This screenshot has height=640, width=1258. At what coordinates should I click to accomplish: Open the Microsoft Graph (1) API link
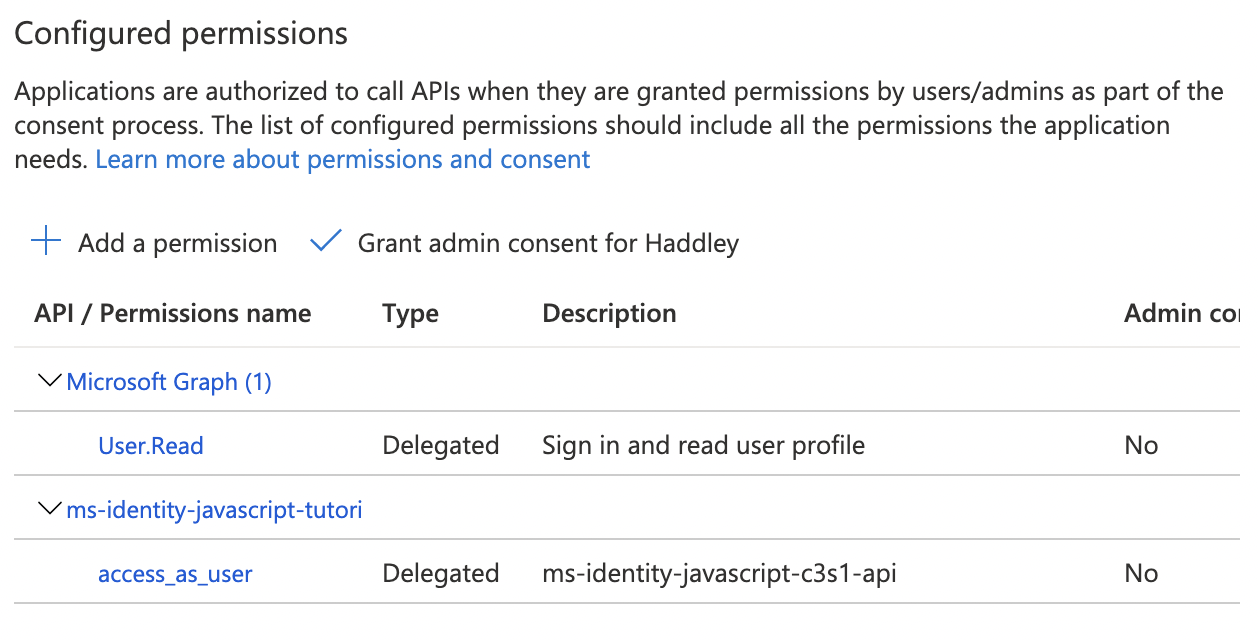click(x=169, y=382)
